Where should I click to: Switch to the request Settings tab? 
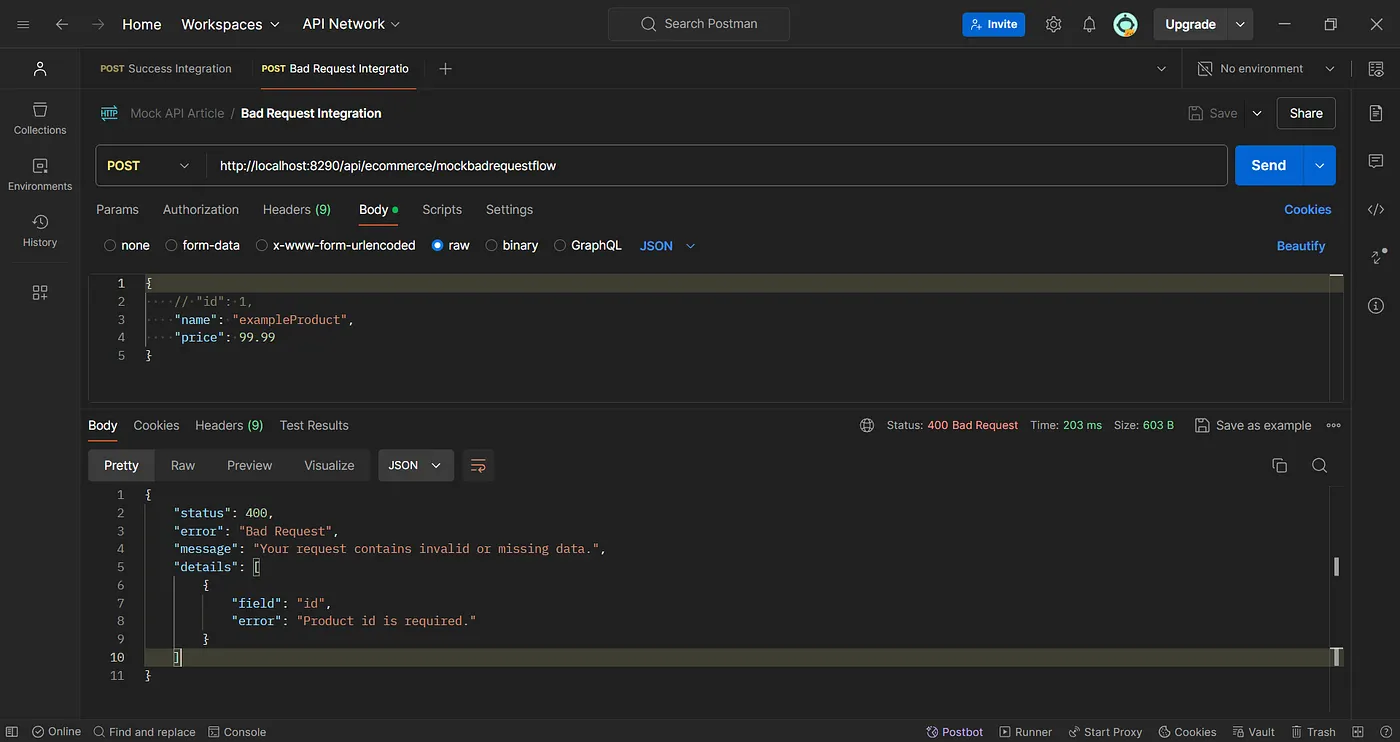point(509,209)
